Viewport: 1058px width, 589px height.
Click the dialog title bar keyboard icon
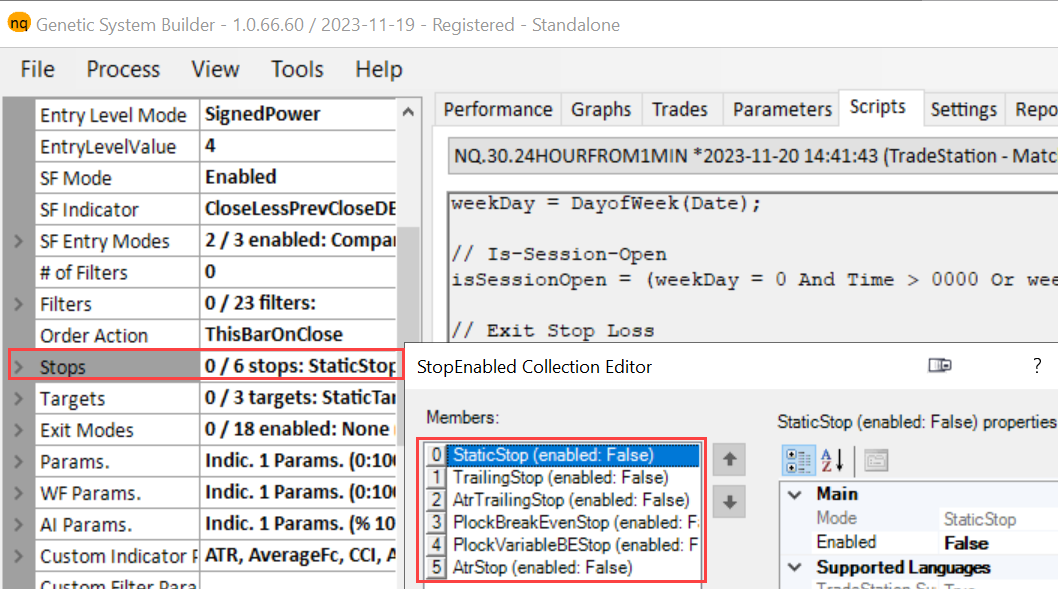[x=939, y=366]
